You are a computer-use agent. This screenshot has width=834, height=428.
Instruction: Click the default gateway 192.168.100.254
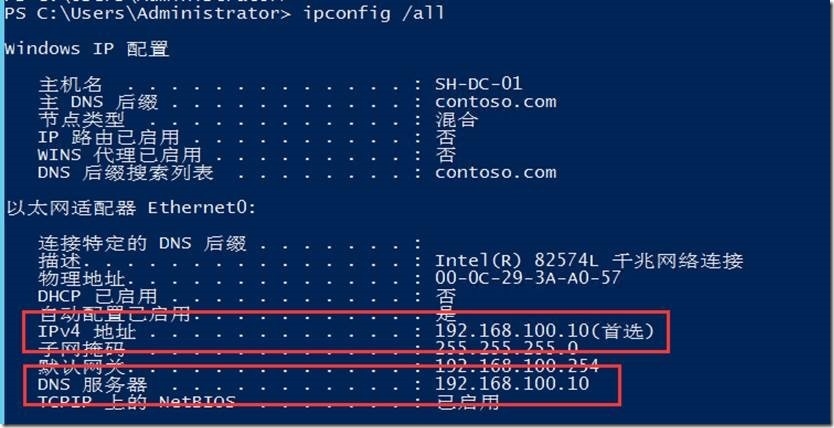(x=517, y=366)
